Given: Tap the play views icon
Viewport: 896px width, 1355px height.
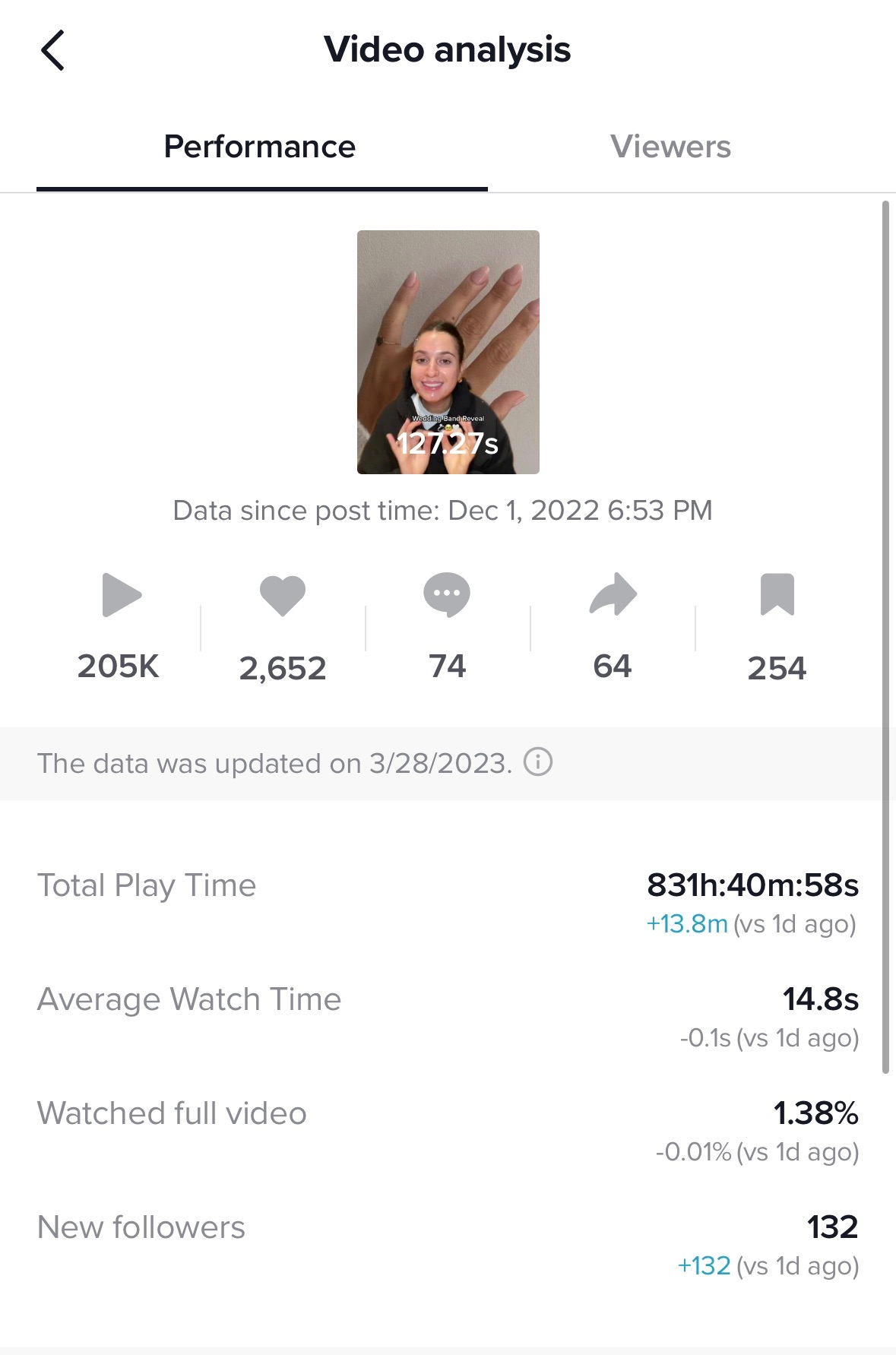Looking at the screenshot, I should coord(122,594).
